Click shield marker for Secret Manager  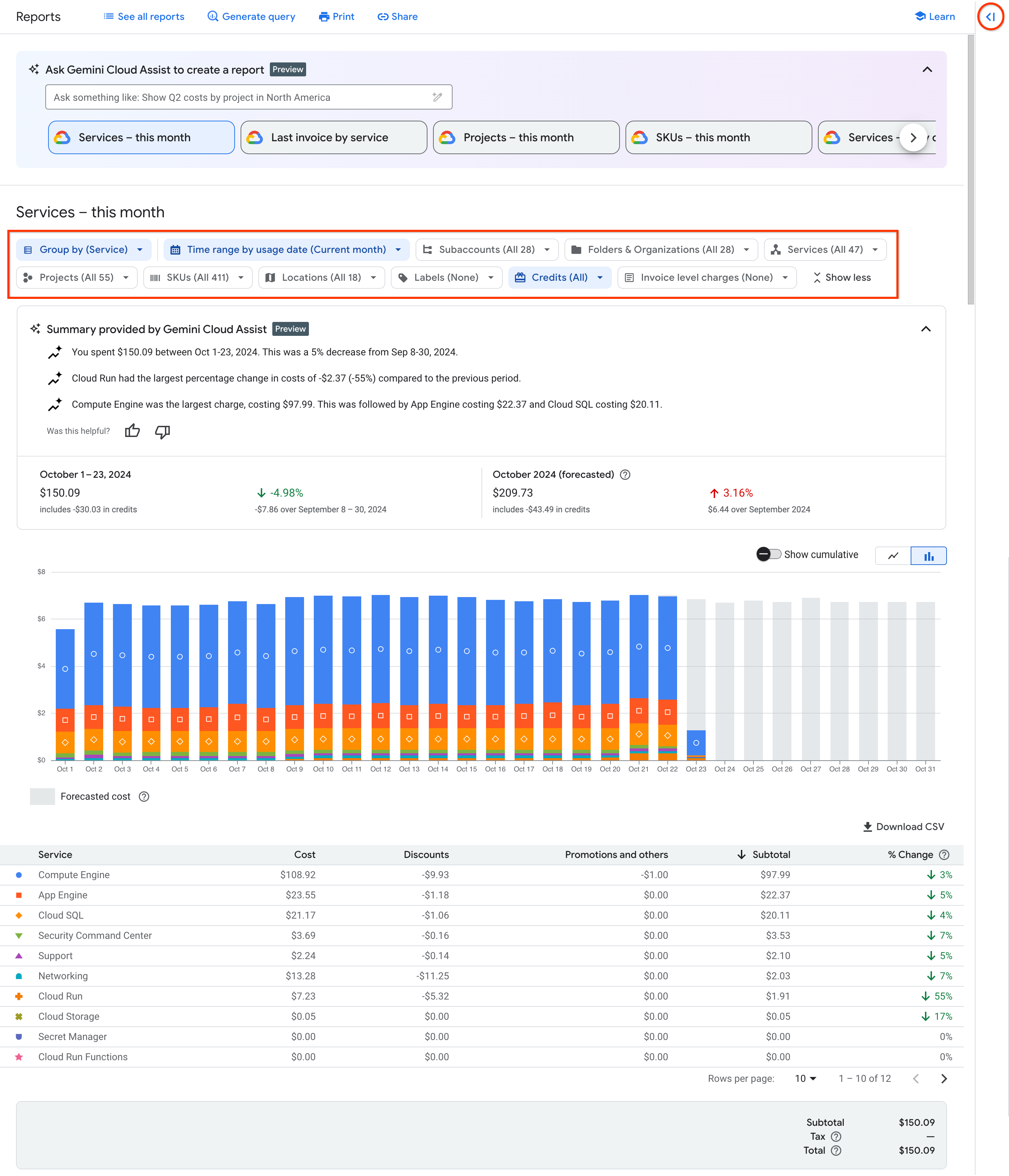19,1036
